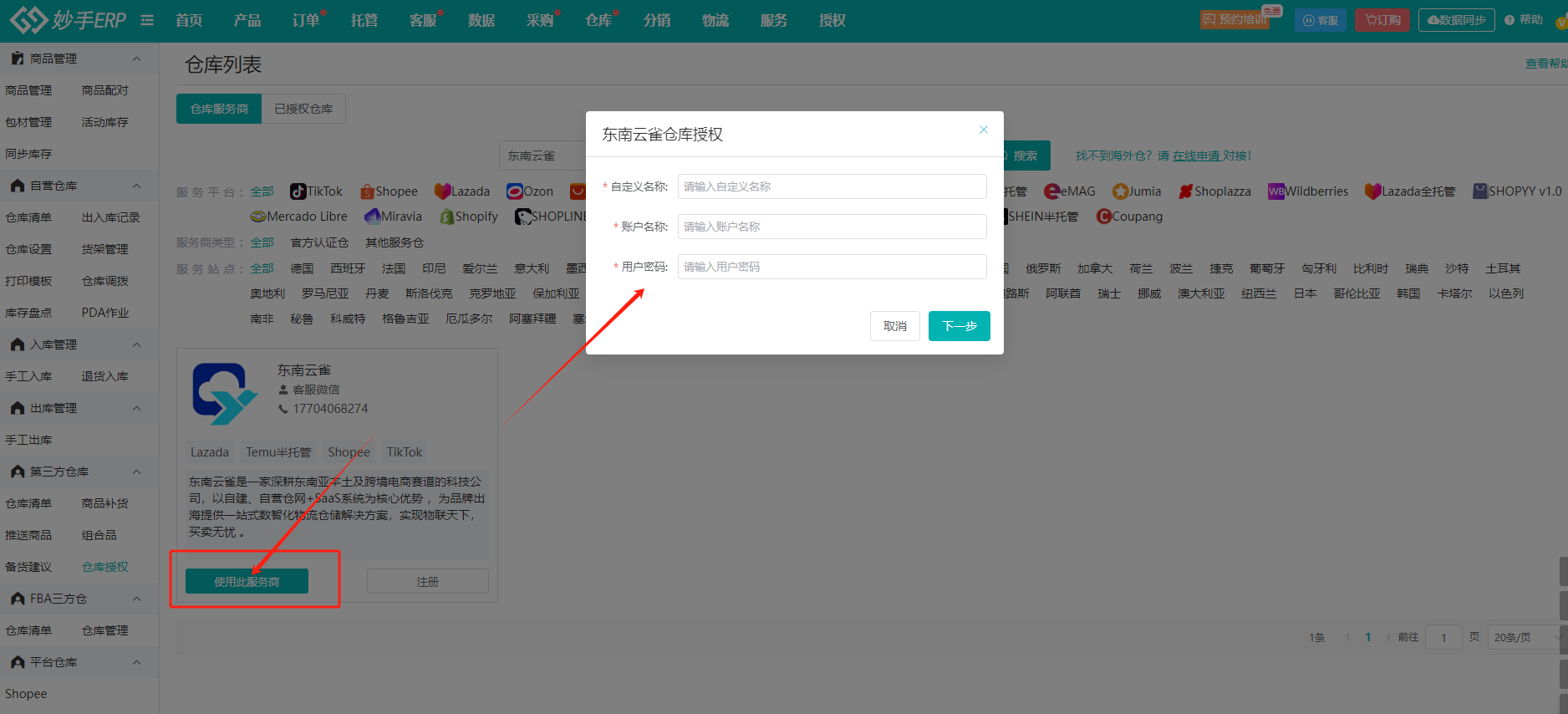Collapse the 平台仓库 sidebar section
This screenshot has height=714, width=1568.
[137, 662]
